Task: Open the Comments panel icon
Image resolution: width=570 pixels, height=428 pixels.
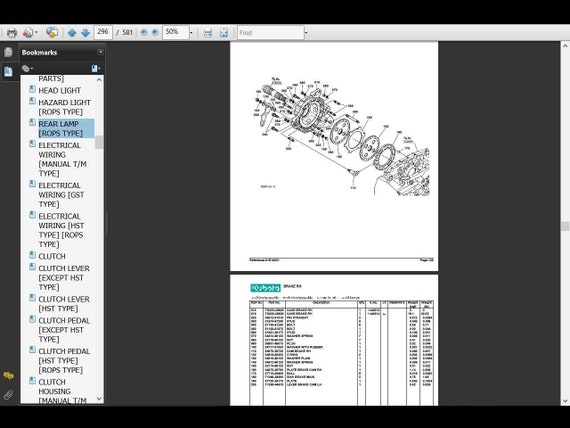Action: coord(8,376)
